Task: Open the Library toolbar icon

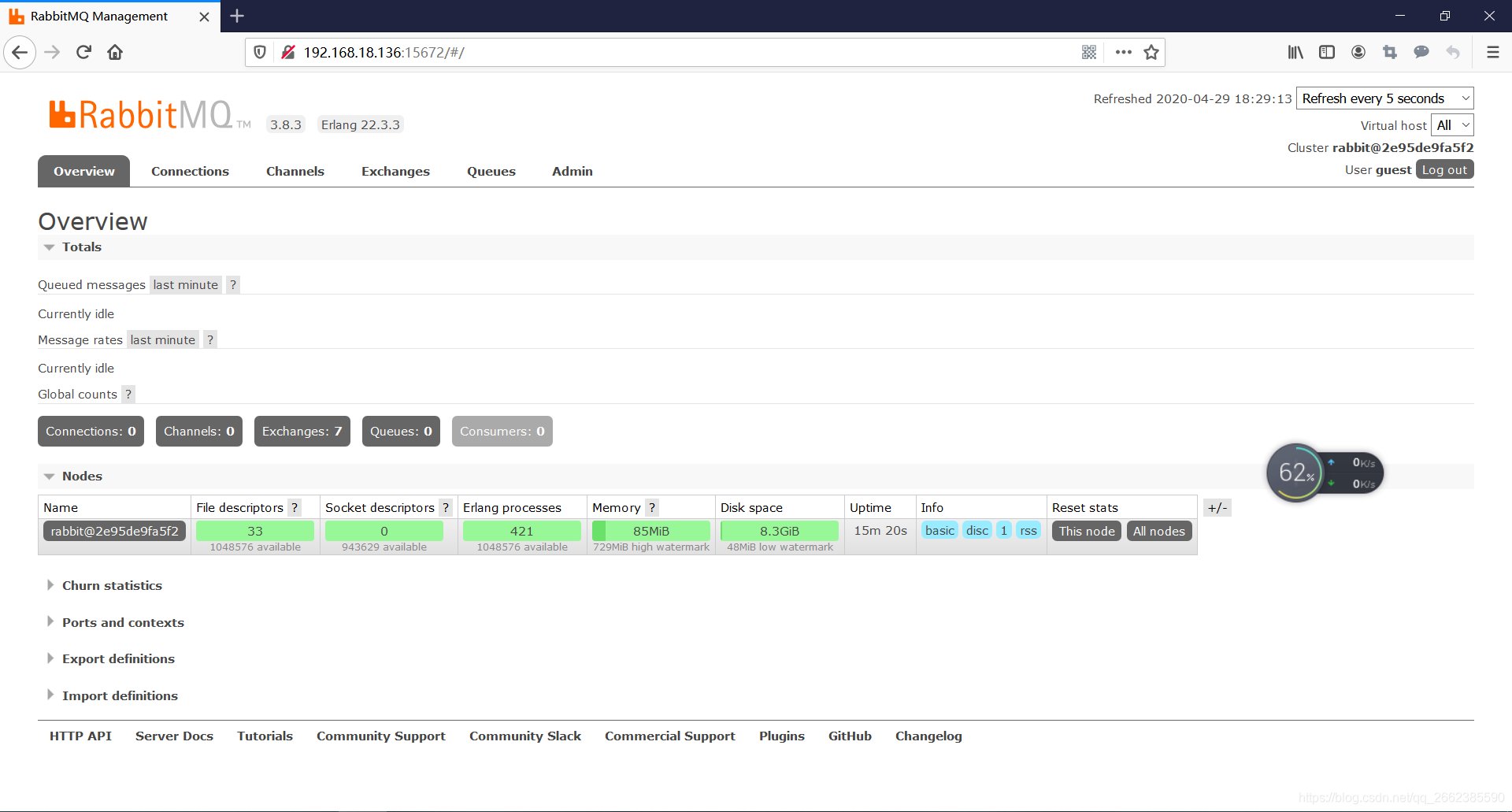Action: (1295, 53)
